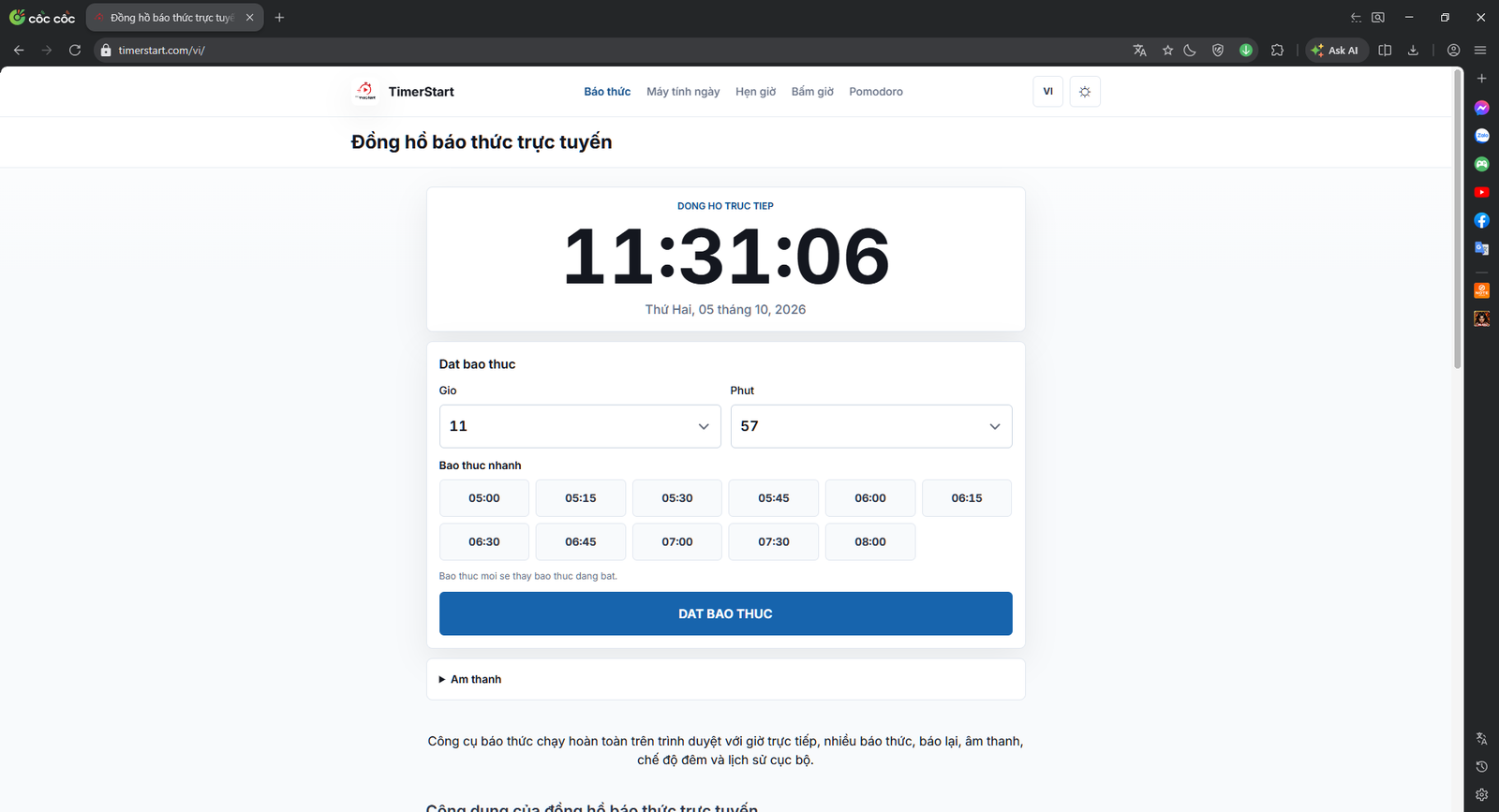Open Zalo in the browser sidebar
1499x812 pixels.
tap(1481, 136)
